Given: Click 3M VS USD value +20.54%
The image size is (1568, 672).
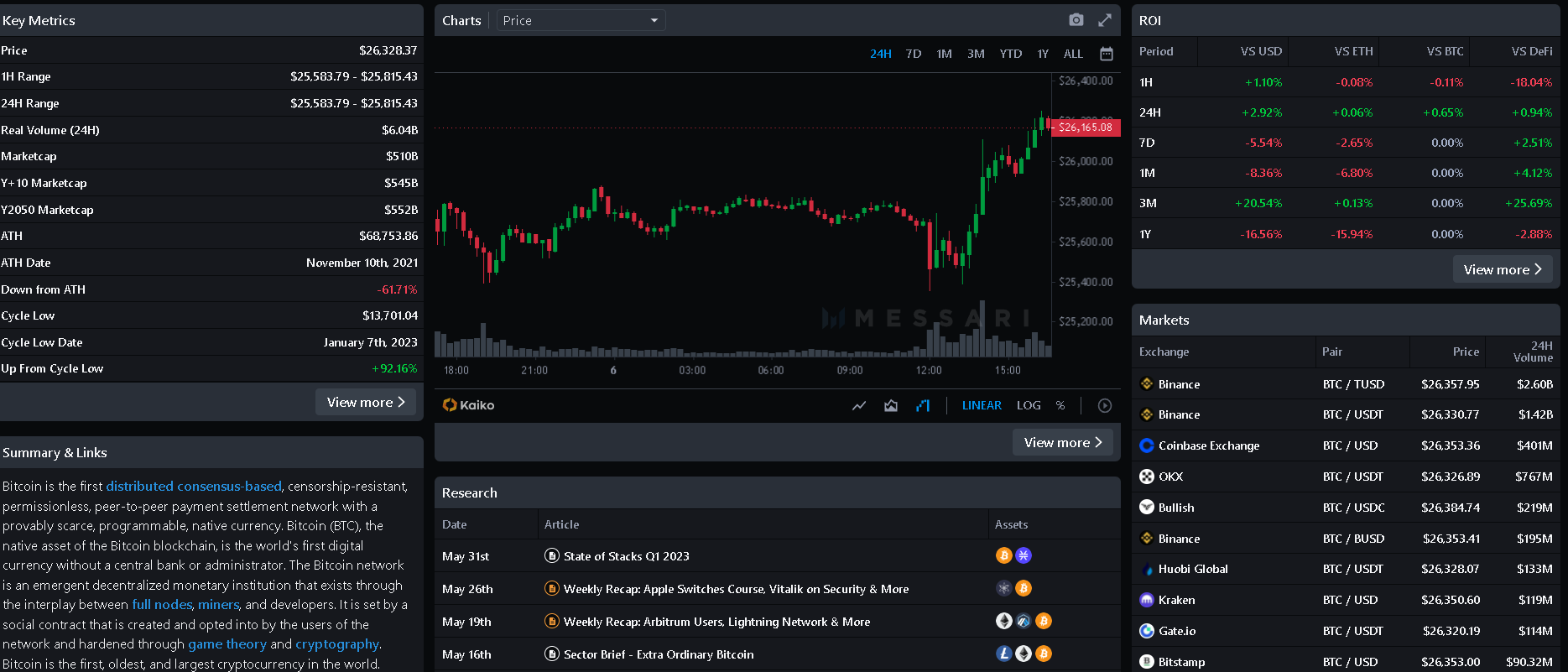Looking at the screenshot, I should click(x=1258, y=203).
